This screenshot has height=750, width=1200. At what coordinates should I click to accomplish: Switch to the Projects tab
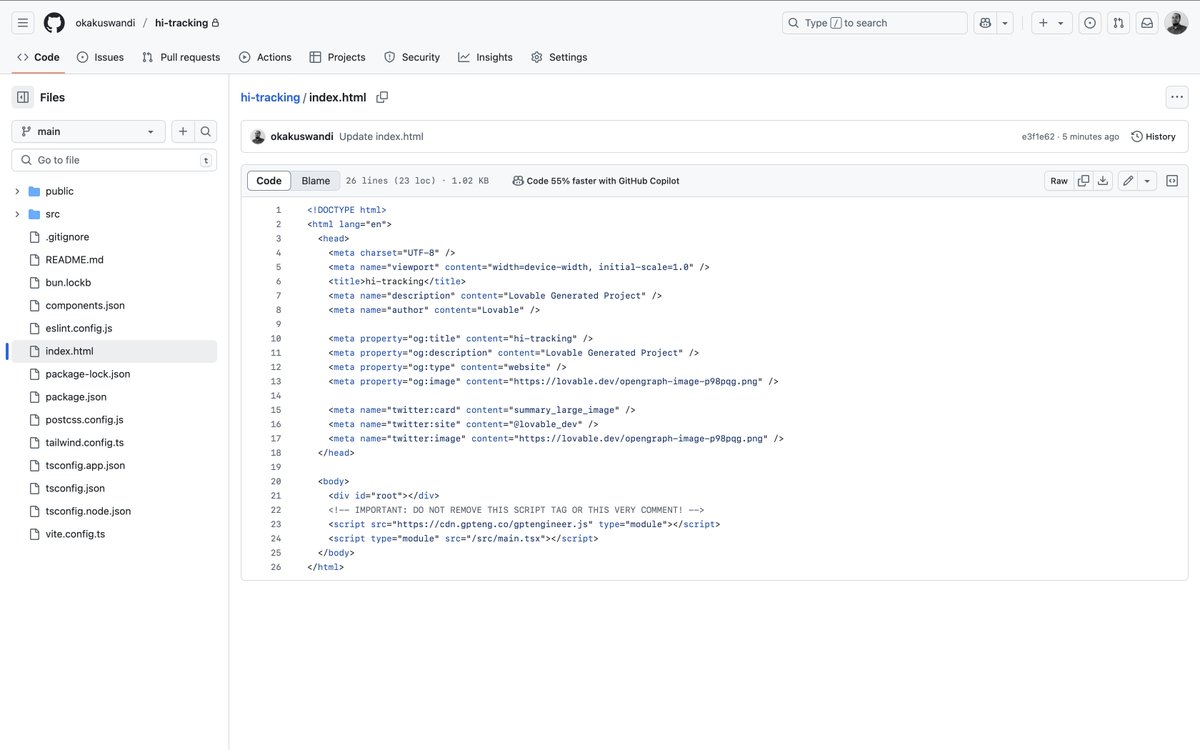pyautogui.click(x=337, y=57)
